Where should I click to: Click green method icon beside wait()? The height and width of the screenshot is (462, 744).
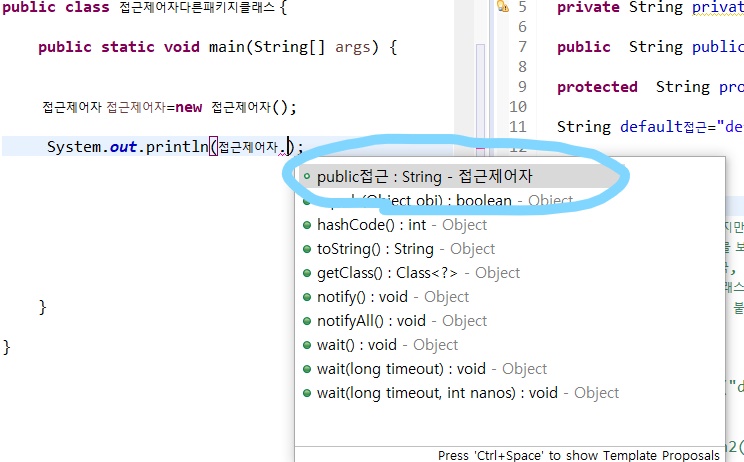click(307, 345)
